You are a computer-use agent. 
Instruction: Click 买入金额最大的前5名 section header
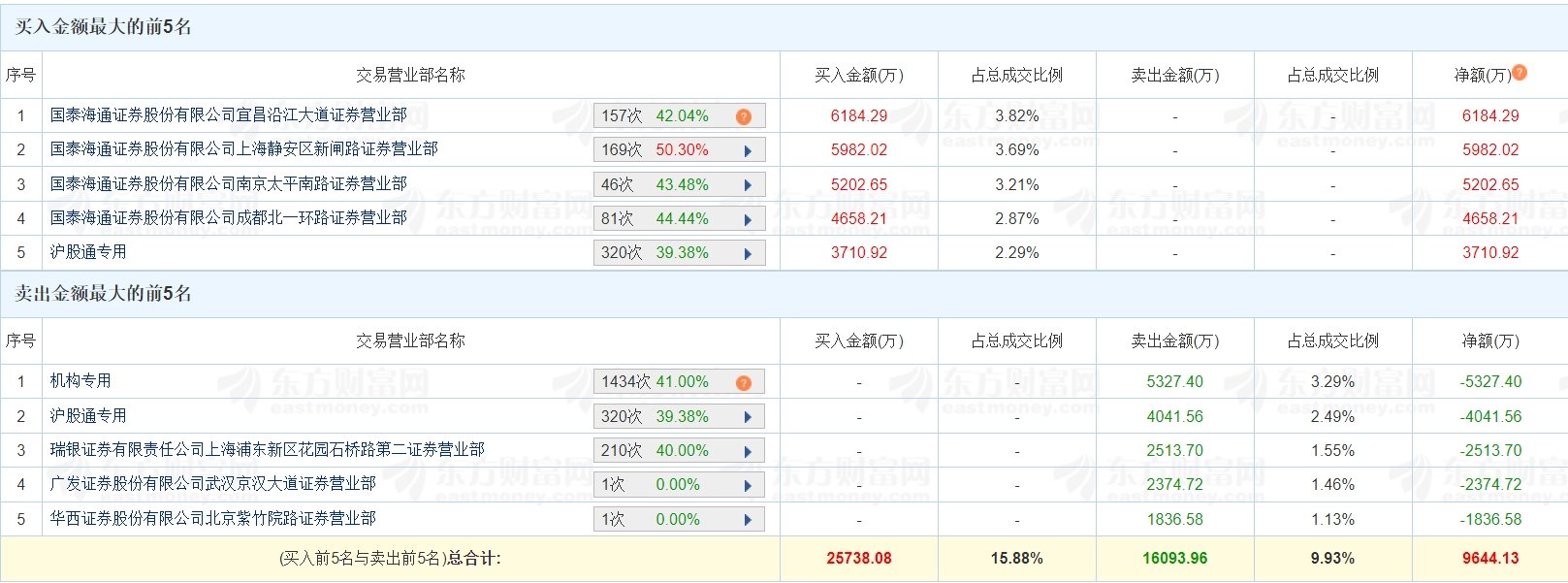coord(104,27)
